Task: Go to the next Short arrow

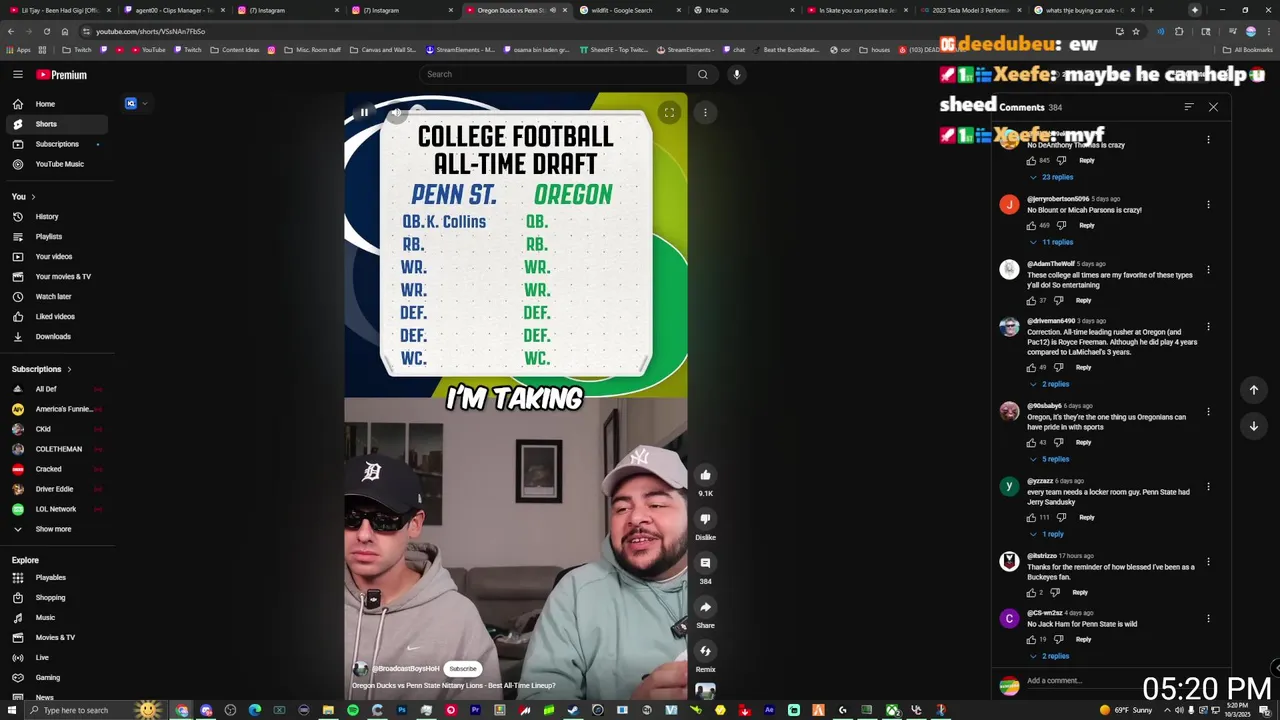Action: [1253, 426]
